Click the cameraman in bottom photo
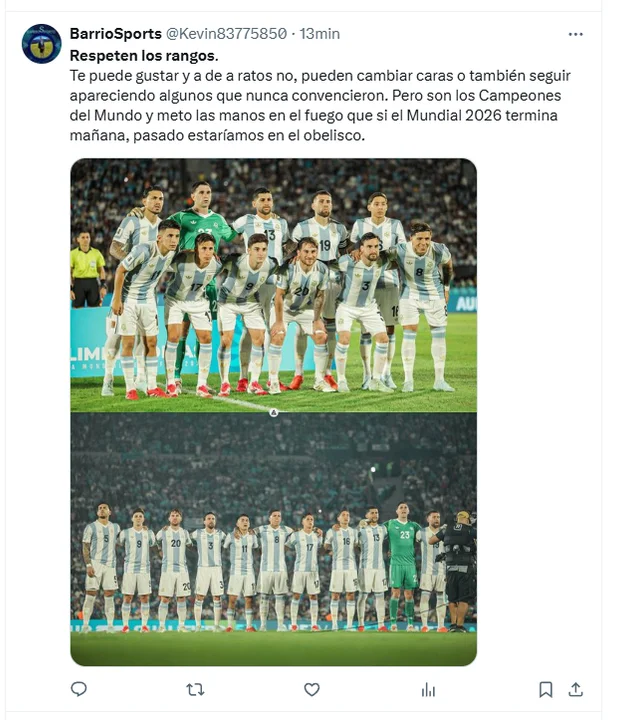Image resolution: width=626 pixels, height=720 pixels. pos(457,571)
